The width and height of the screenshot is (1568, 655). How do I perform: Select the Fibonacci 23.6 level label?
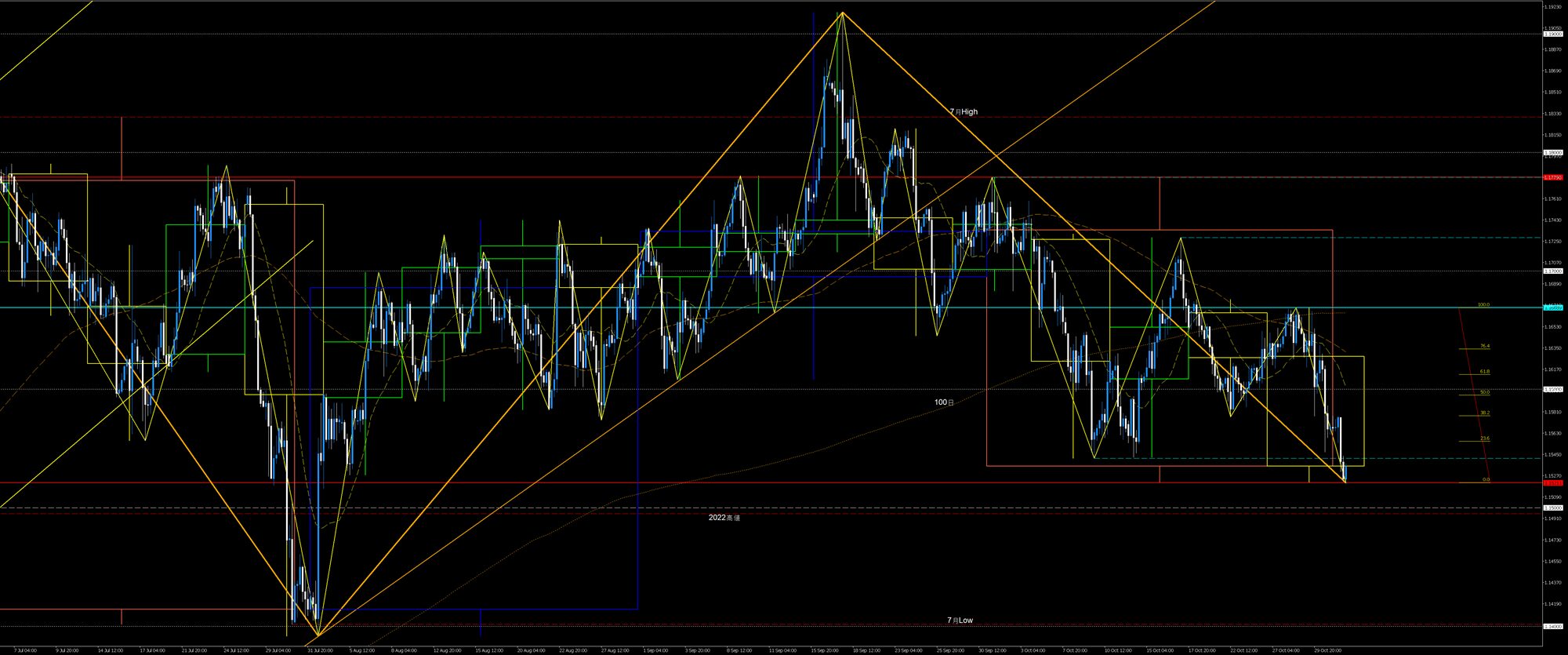(x=1484, y=438)
